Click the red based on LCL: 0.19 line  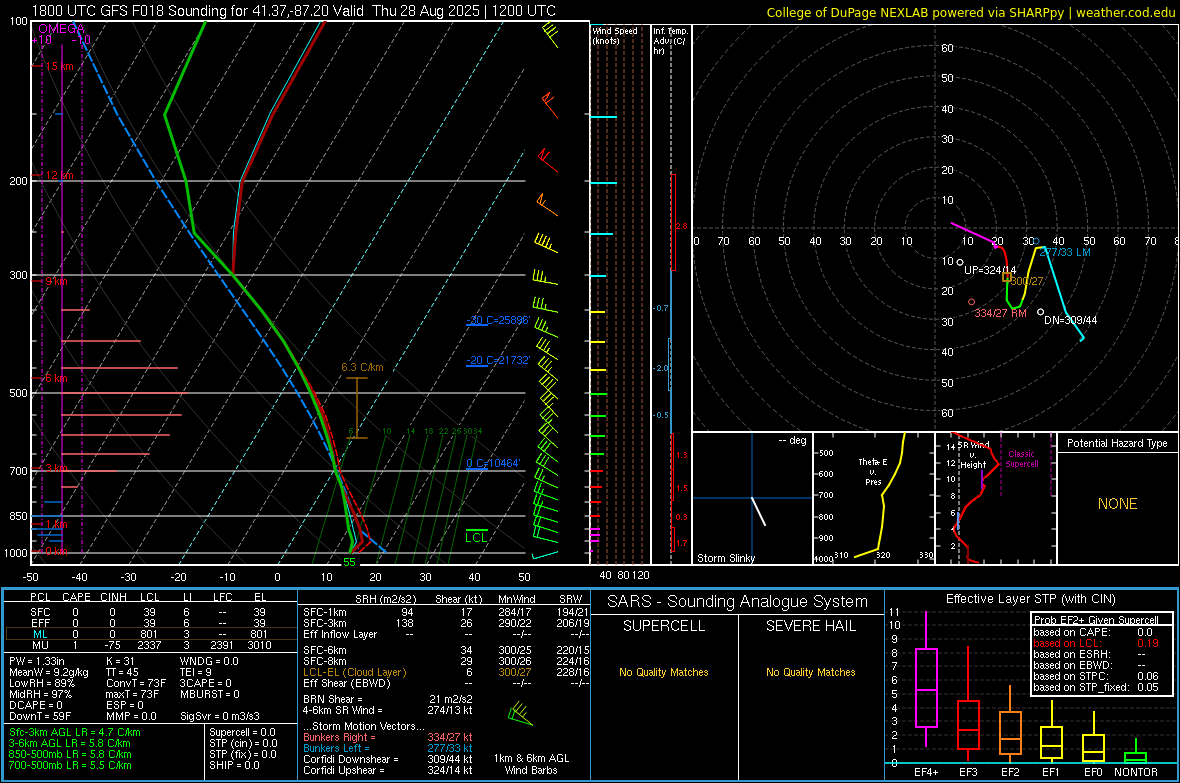click(1096, 643)
